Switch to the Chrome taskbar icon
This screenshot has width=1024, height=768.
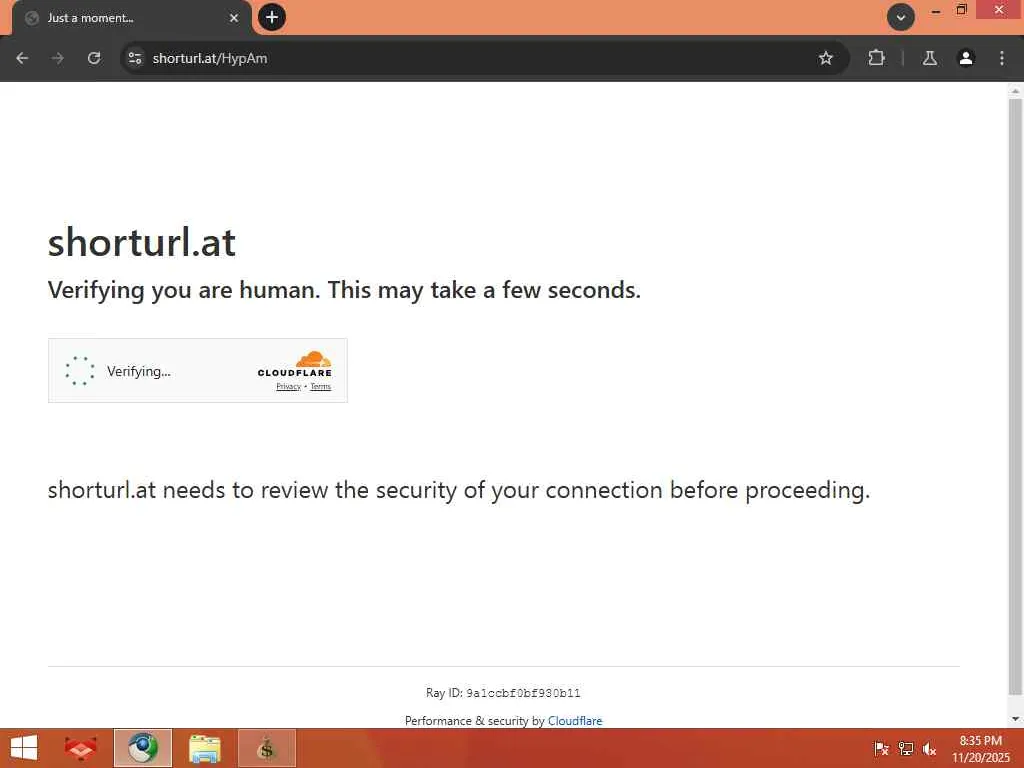(x=143, y=748)
